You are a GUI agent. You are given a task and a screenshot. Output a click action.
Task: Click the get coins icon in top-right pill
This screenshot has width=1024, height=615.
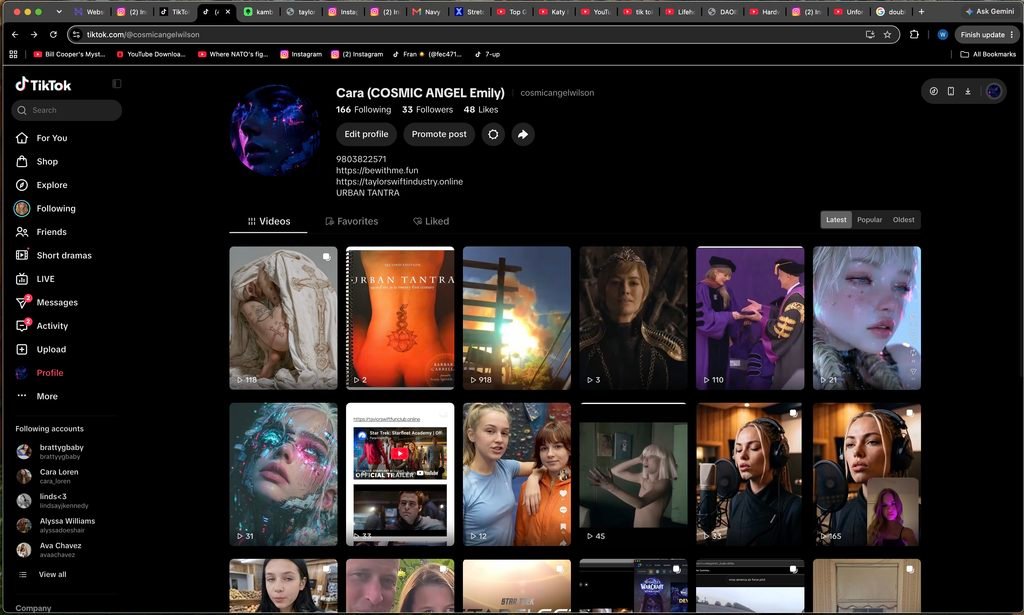[934, 91]
